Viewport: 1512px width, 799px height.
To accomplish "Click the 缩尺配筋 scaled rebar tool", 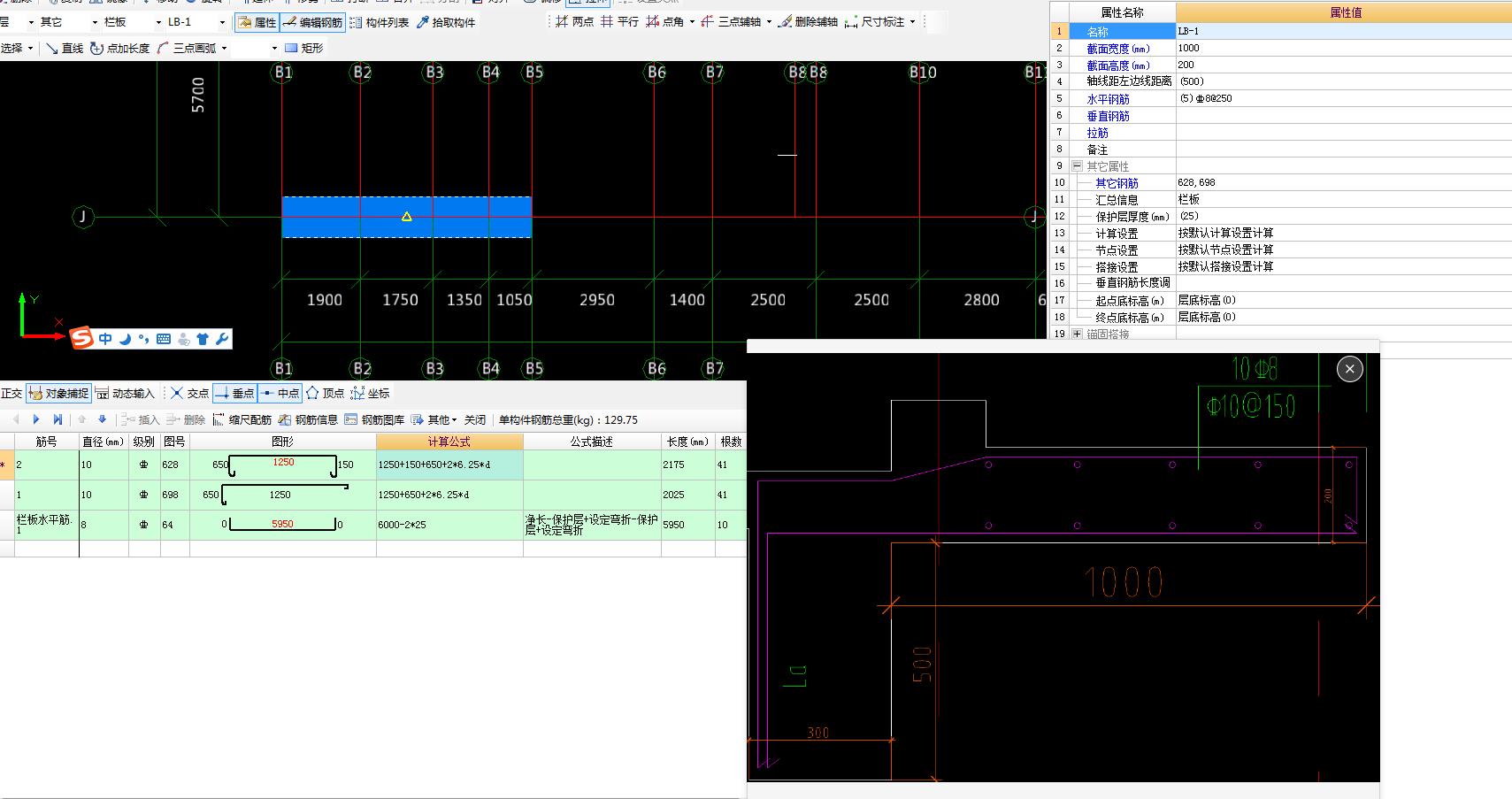I will 242,419.
